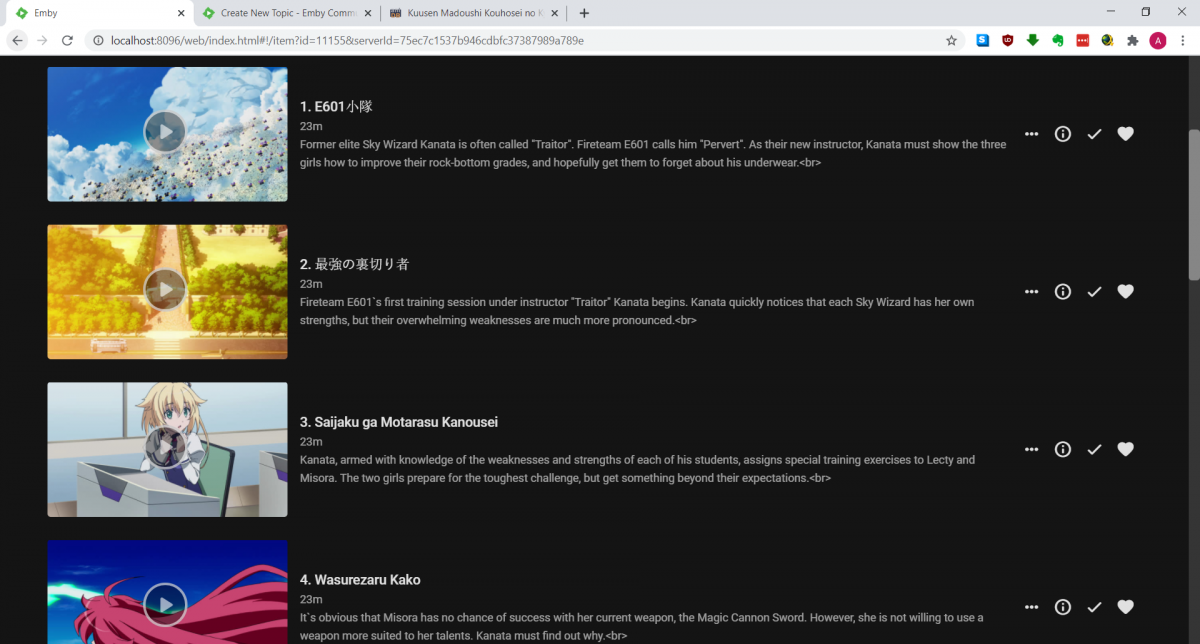Open the Chrome customize menu
This screenshot has width=1200, height=644.
(x=1184, y=40)
